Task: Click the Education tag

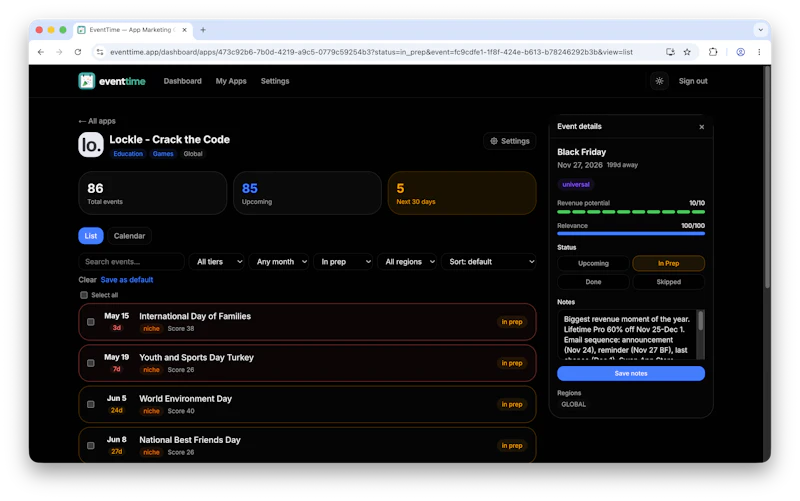Action: (128, 154)
